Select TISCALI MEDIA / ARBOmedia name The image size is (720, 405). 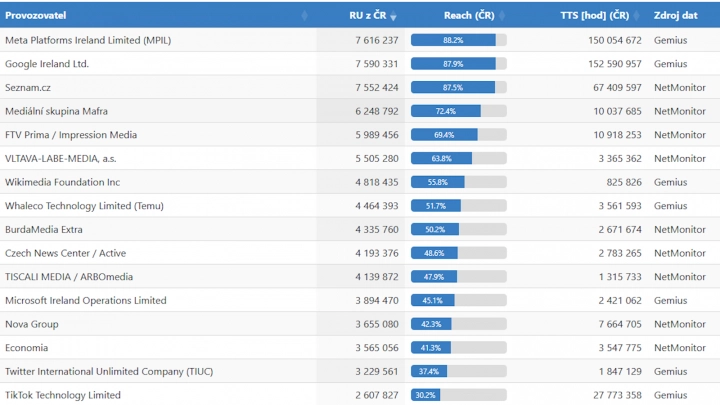pyautogui.click(x=69, y=276)
